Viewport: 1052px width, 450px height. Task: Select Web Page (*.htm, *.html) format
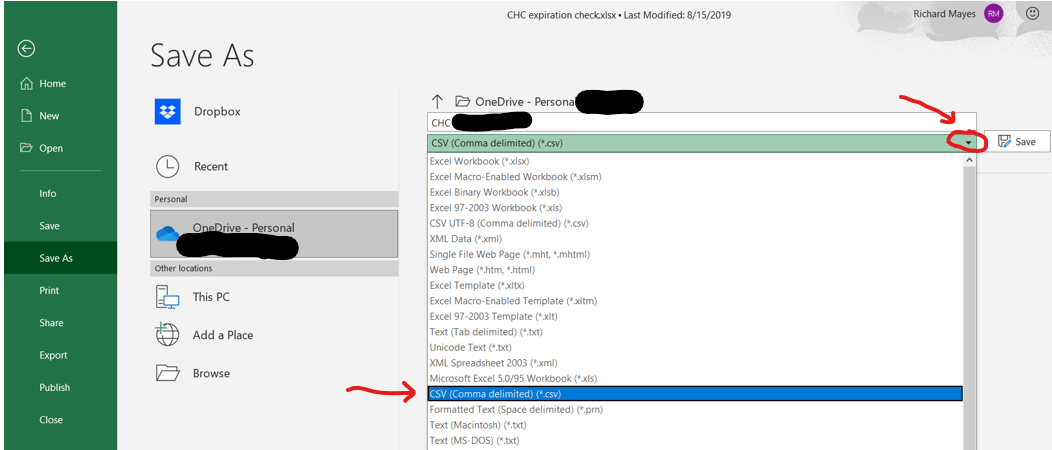(695, 270)
